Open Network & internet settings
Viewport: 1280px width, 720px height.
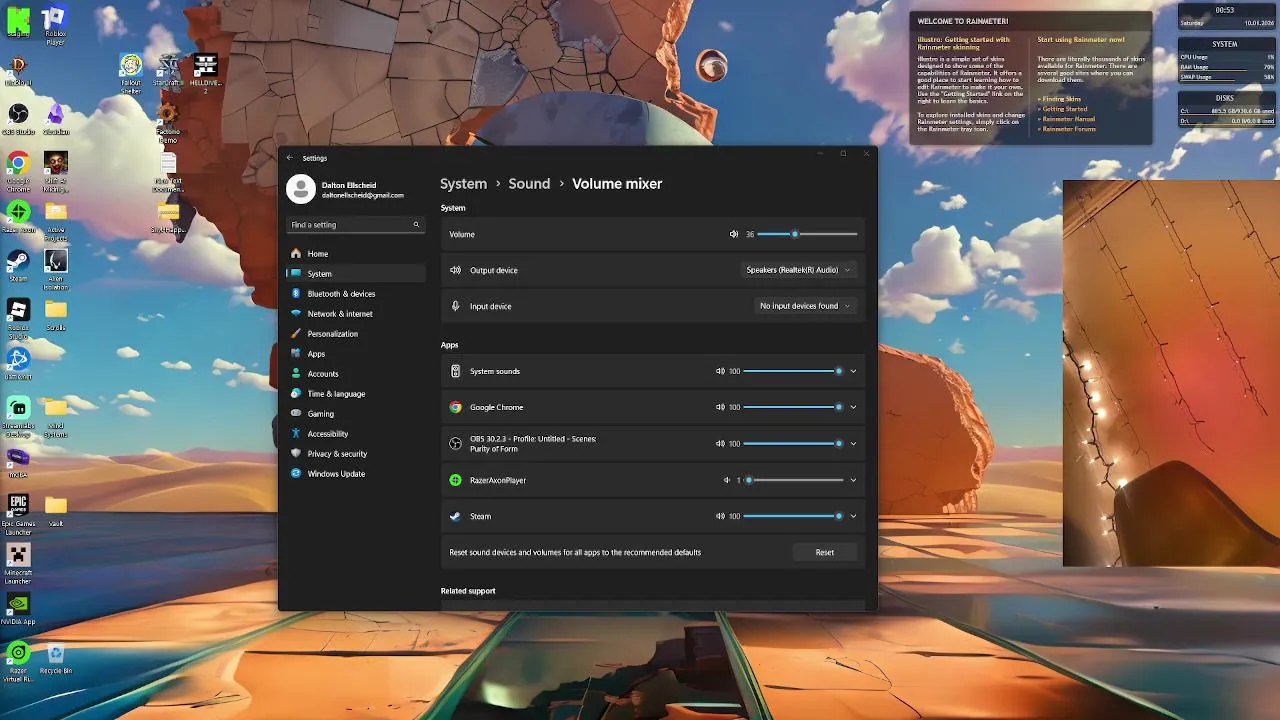click(356, 314)
